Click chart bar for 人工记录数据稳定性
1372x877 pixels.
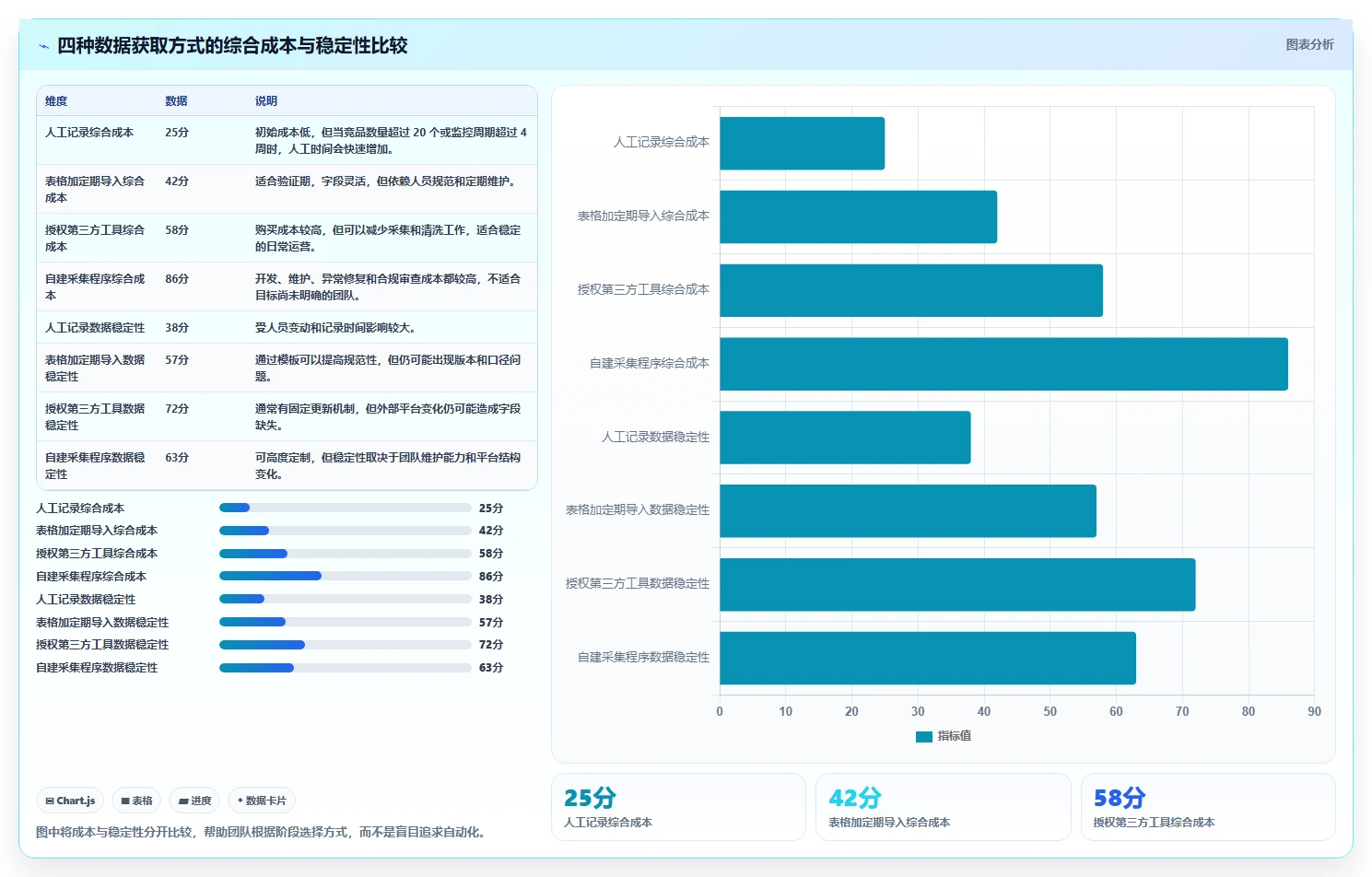coord(846,438)
